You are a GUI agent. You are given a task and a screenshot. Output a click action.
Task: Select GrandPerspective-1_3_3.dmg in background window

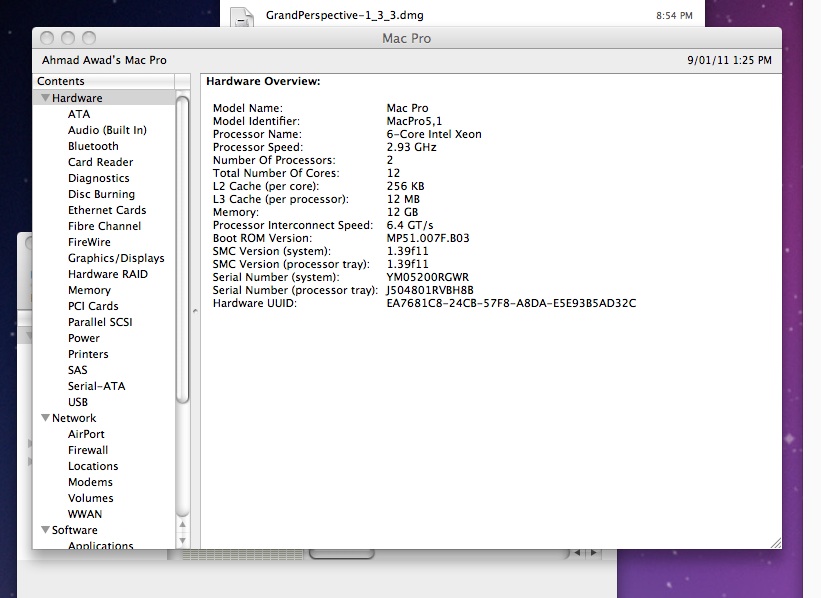coord(345,15)
